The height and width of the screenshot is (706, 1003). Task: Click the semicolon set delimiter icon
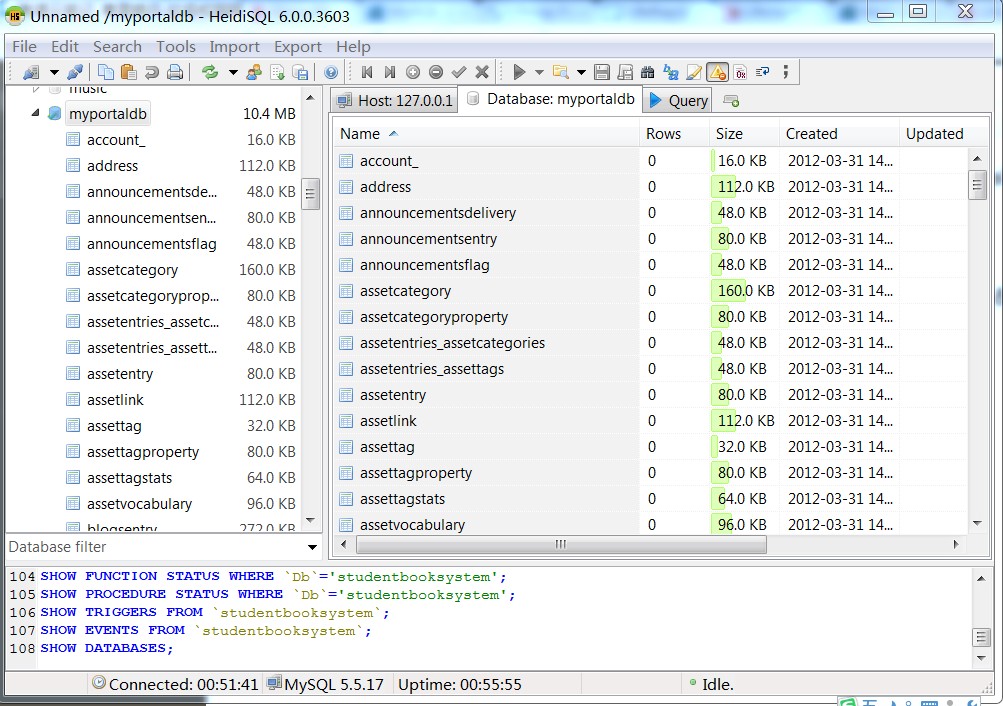[786, 72]
